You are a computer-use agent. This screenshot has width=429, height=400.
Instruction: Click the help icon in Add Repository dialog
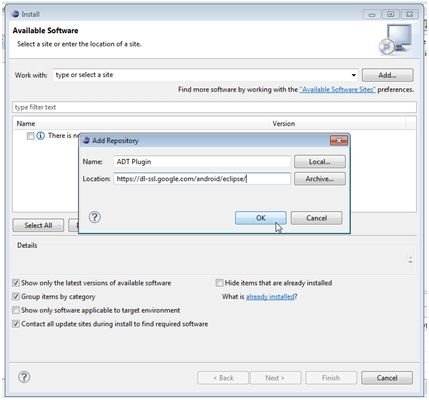(x=95, y=217)
